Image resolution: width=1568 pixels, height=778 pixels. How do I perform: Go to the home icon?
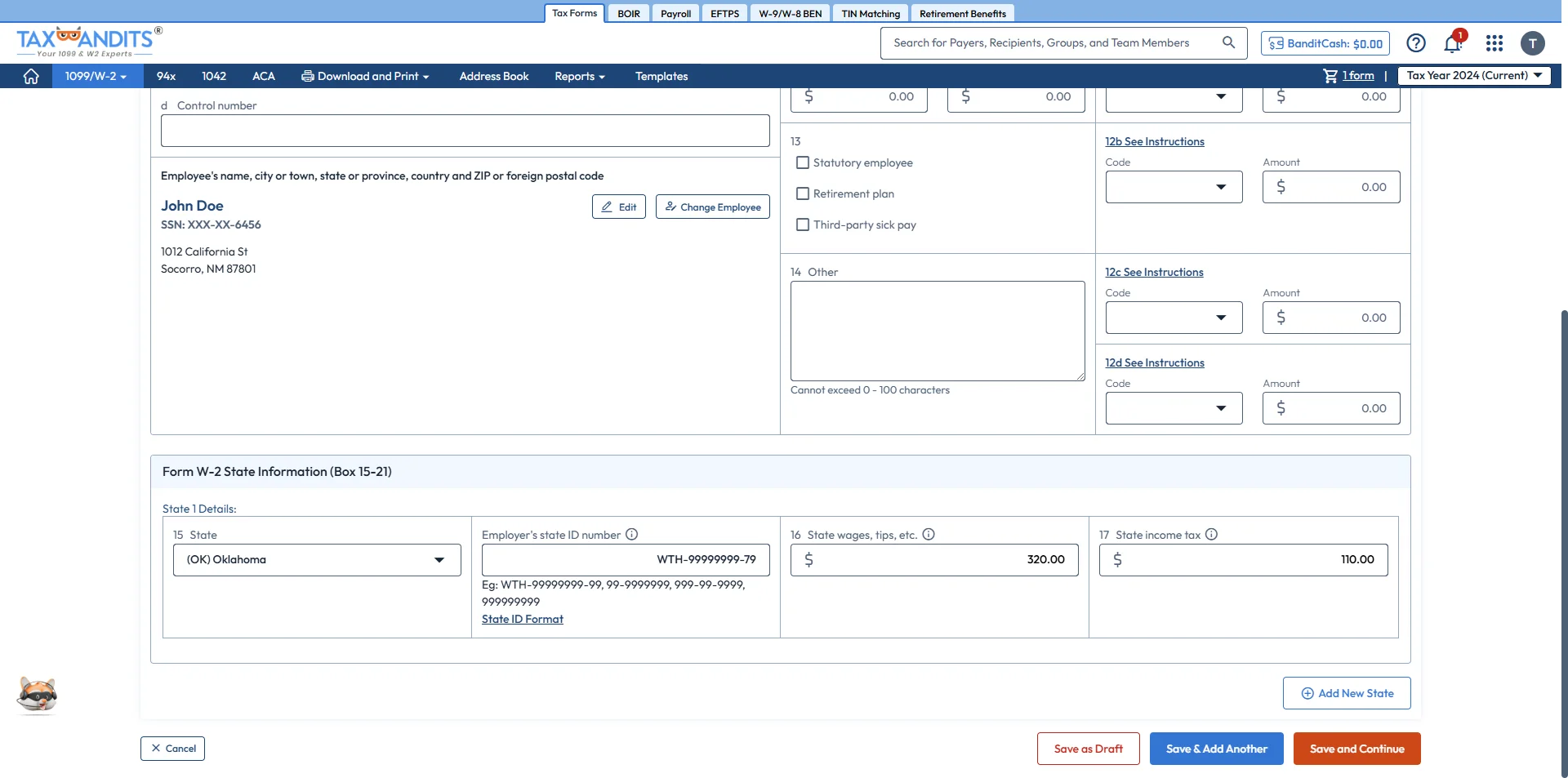[x=31, y=76]
